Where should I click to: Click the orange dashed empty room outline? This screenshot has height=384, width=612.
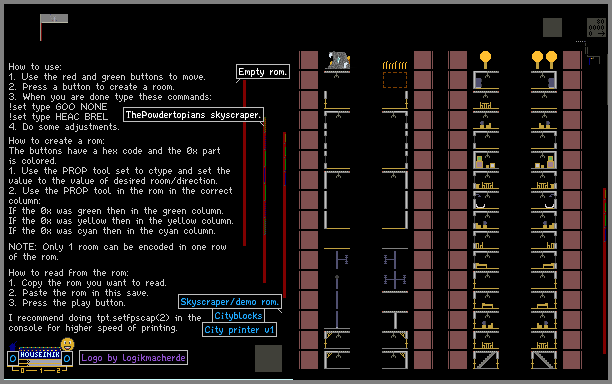click(395, 80)
